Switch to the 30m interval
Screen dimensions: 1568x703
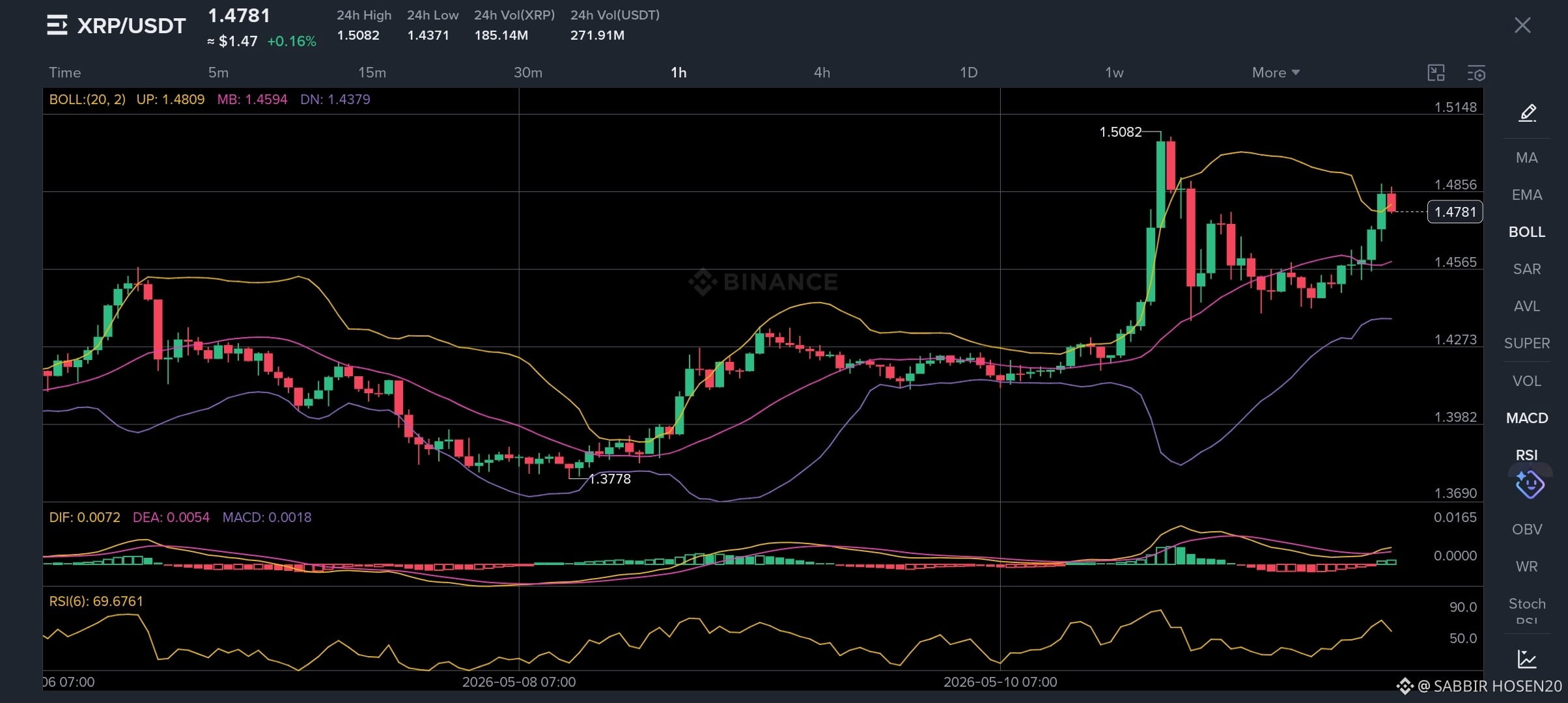(527, 72)
